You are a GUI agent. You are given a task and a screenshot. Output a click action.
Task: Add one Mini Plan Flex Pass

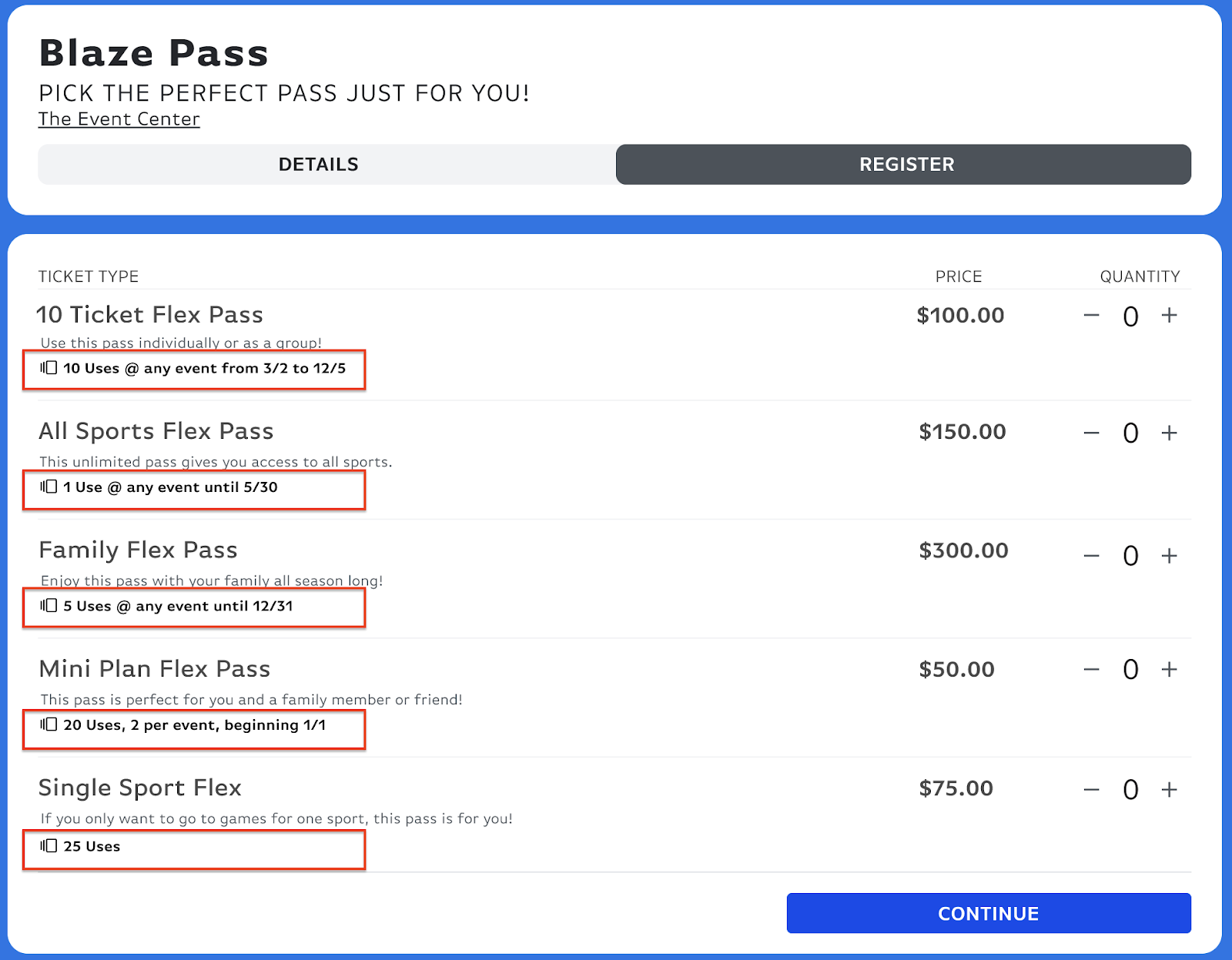tap(1169, 670)
